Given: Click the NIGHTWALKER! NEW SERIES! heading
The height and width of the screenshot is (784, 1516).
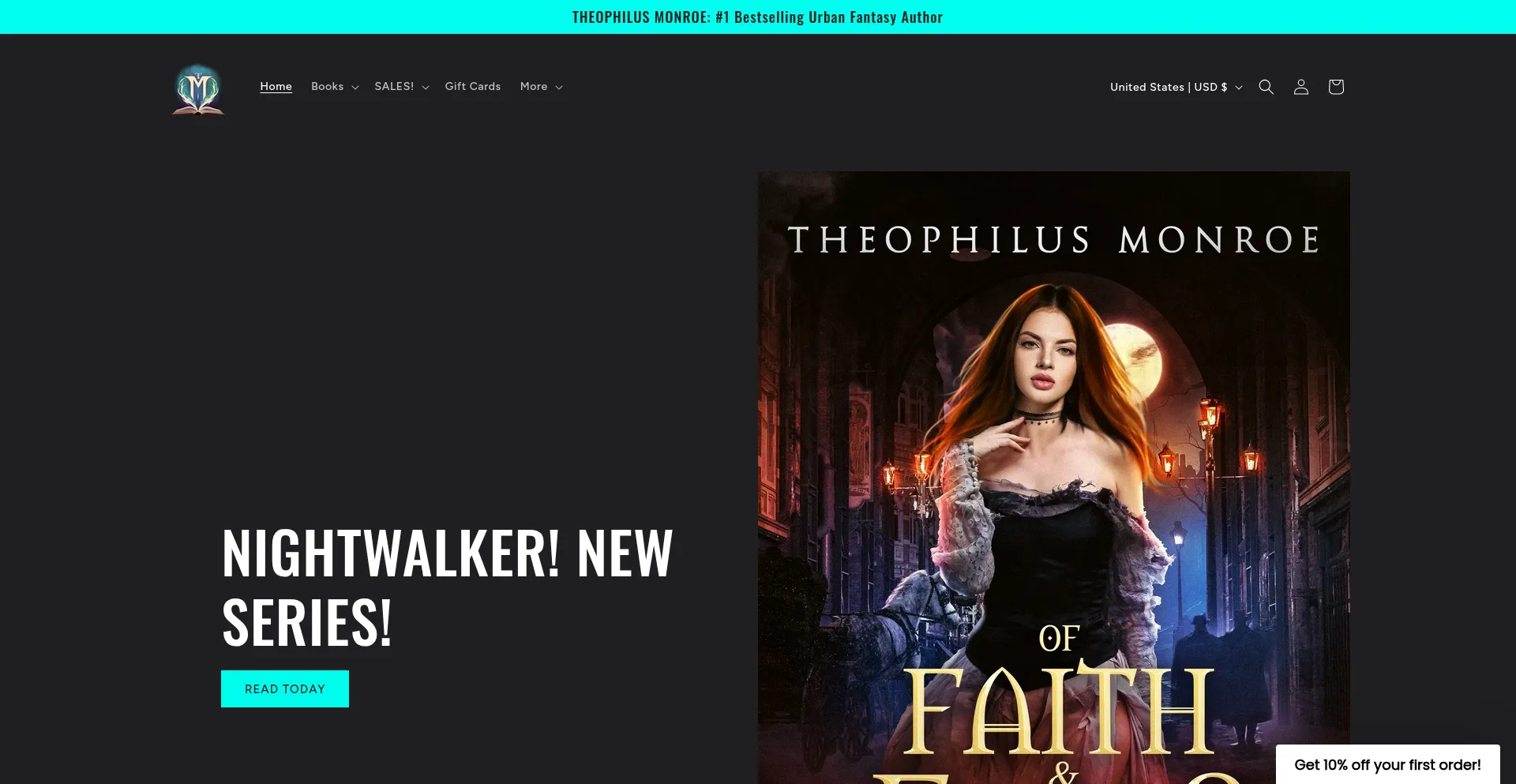Looking at the screenshot, I should pyautogui.click(x=448, y=587).
